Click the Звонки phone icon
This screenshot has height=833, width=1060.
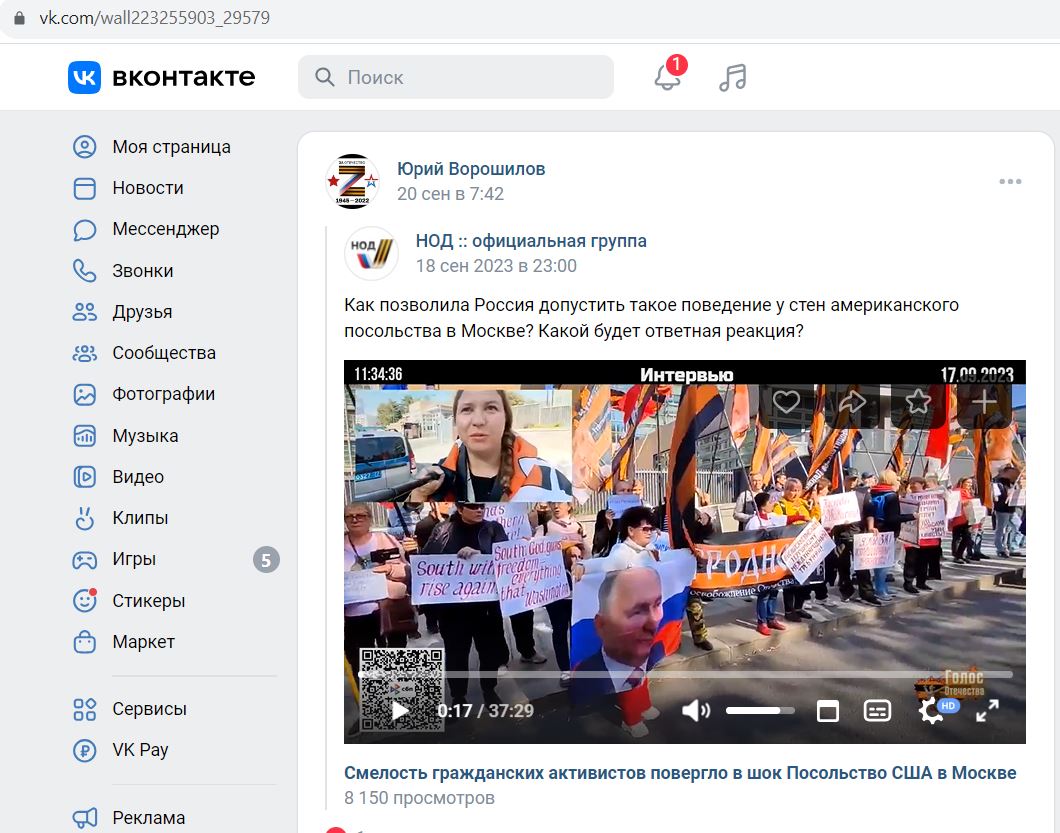[85, 270]
